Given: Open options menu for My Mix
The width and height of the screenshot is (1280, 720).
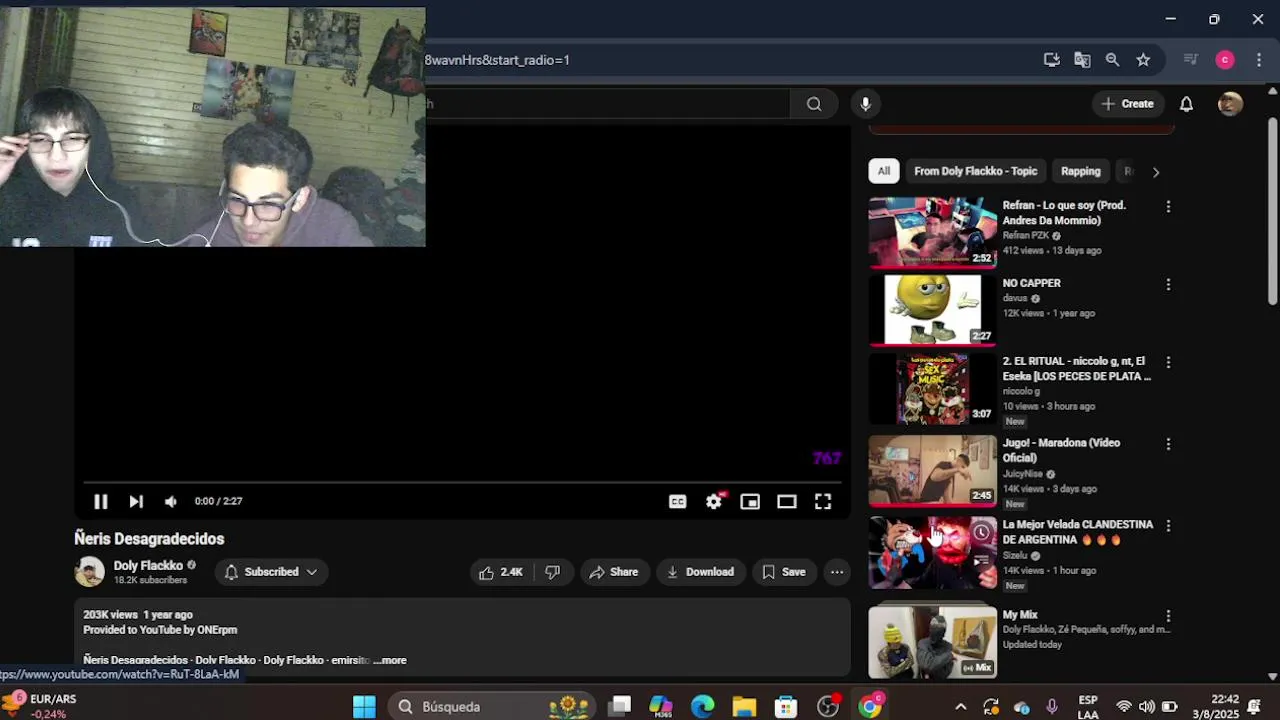Looking at the screenshot, I should click(1168, 616).
